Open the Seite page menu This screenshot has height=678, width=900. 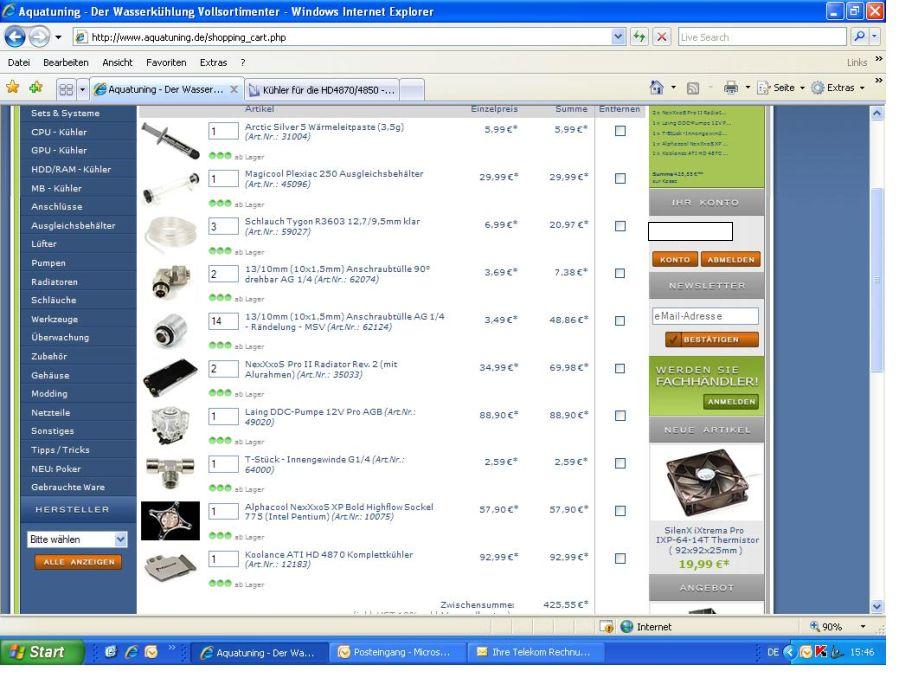click(779, 88)
